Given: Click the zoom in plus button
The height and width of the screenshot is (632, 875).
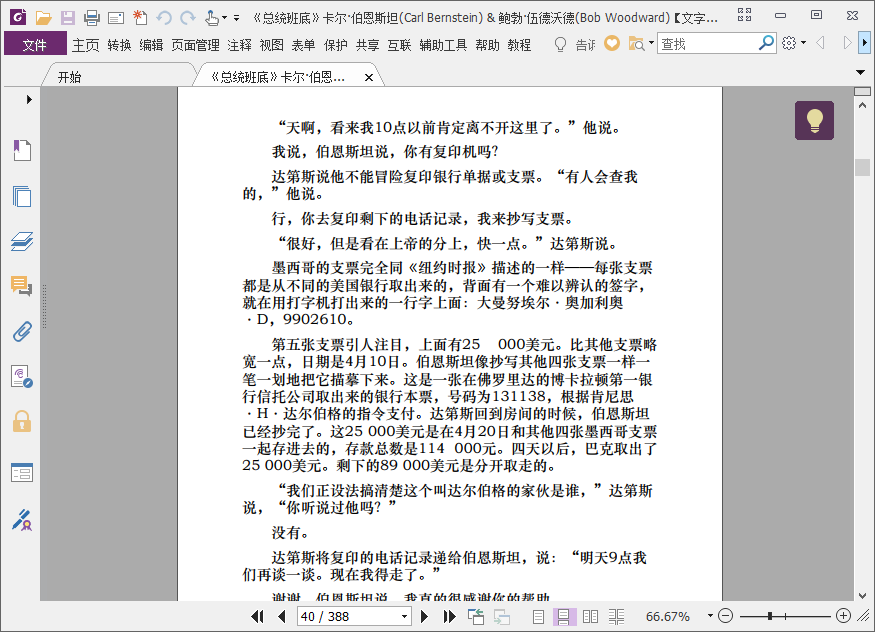Looking at the screenshot, I should [x=843, y=616].
